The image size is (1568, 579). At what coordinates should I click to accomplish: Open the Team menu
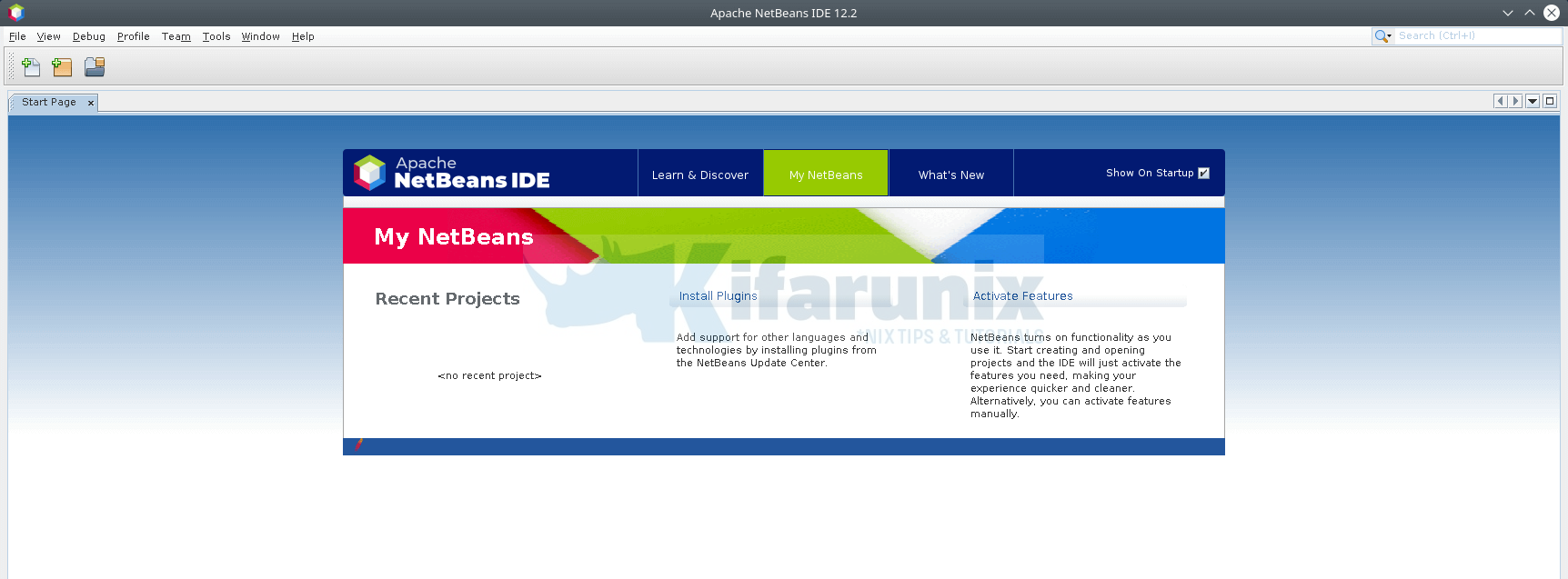(x=176, y=36)
